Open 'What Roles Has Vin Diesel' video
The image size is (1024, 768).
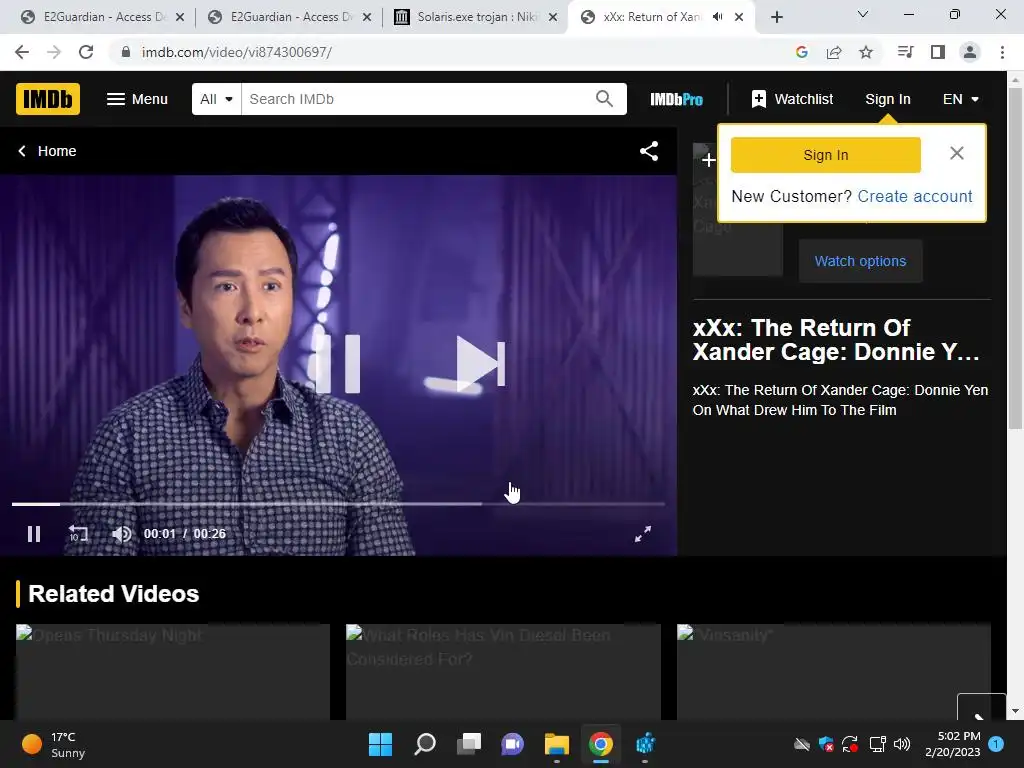503,671
